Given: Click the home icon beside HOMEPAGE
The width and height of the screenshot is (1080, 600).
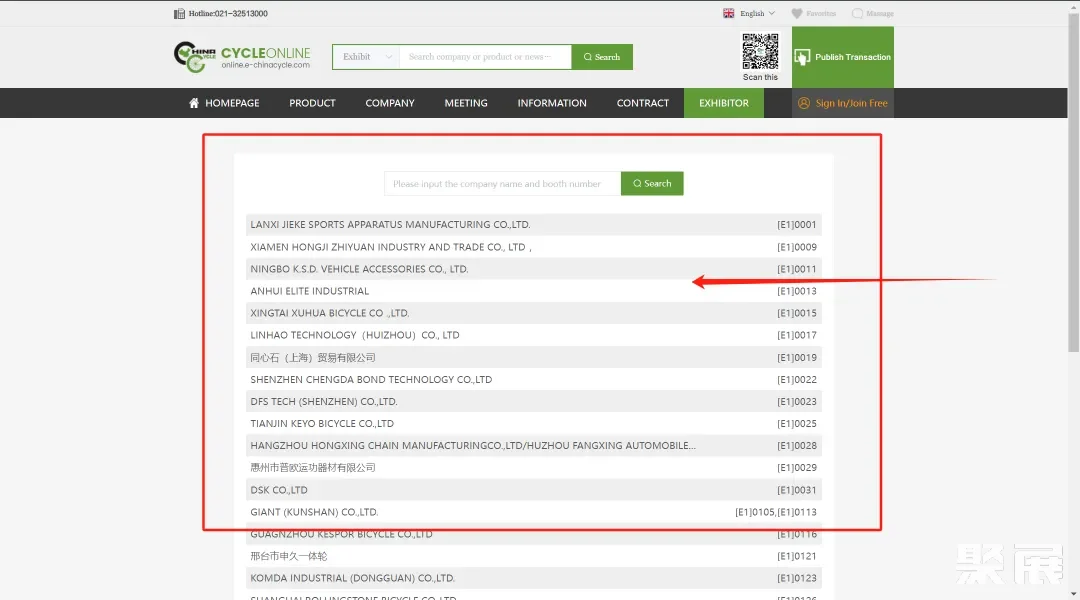Looking at the screenshot, I should pyautogui.click(x=194, y=103).
